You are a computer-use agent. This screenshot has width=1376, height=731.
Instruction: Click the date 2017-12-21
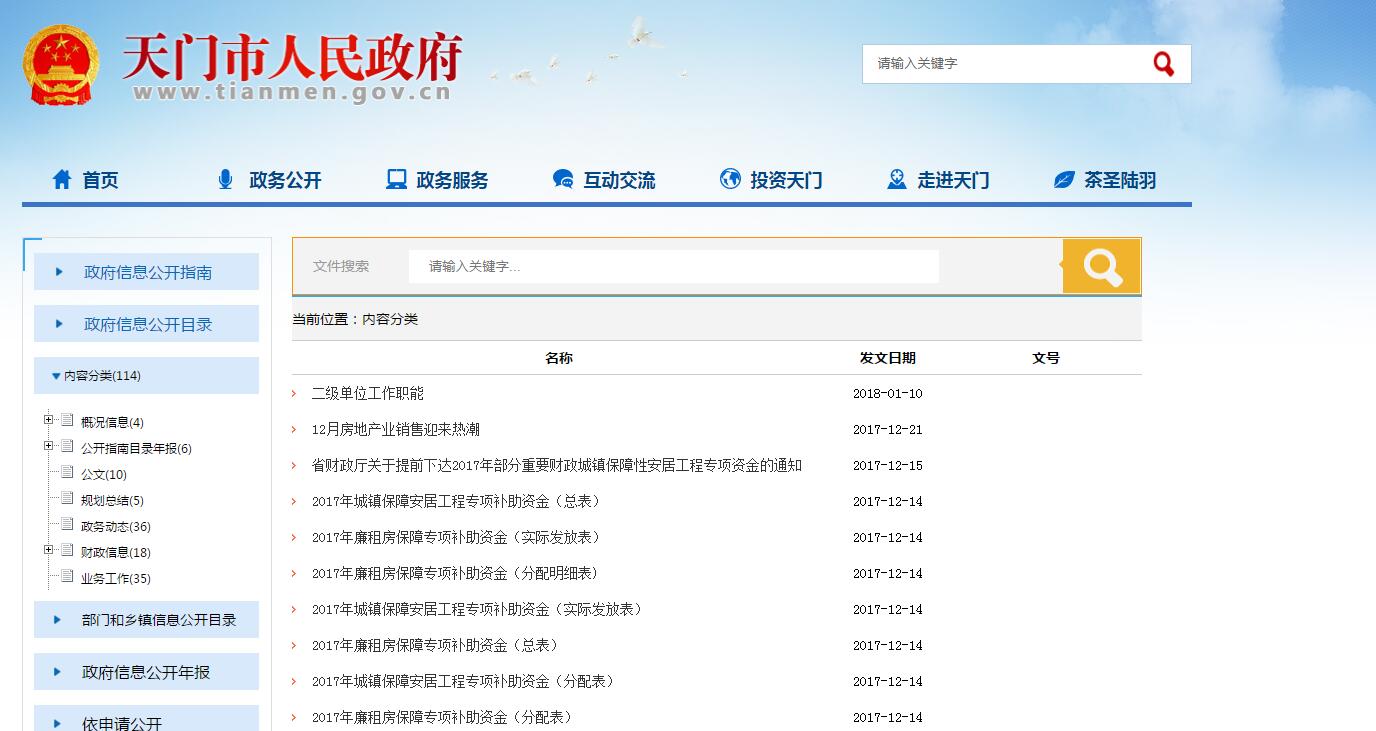887,430
